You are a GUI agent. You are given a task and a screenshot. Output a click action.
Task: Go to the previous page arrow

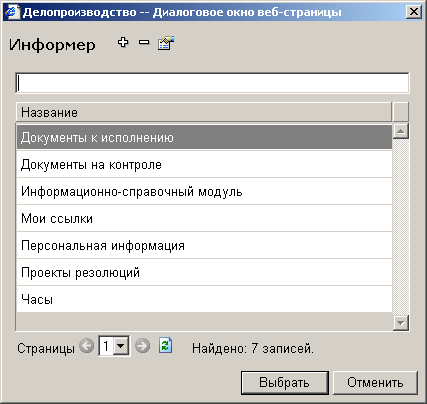click(x=87, y=346)
